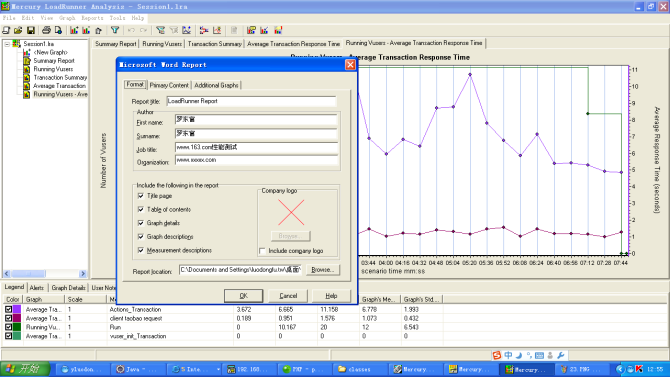
Task: Click the company logo placeholder X image
Action: [291, 212]
